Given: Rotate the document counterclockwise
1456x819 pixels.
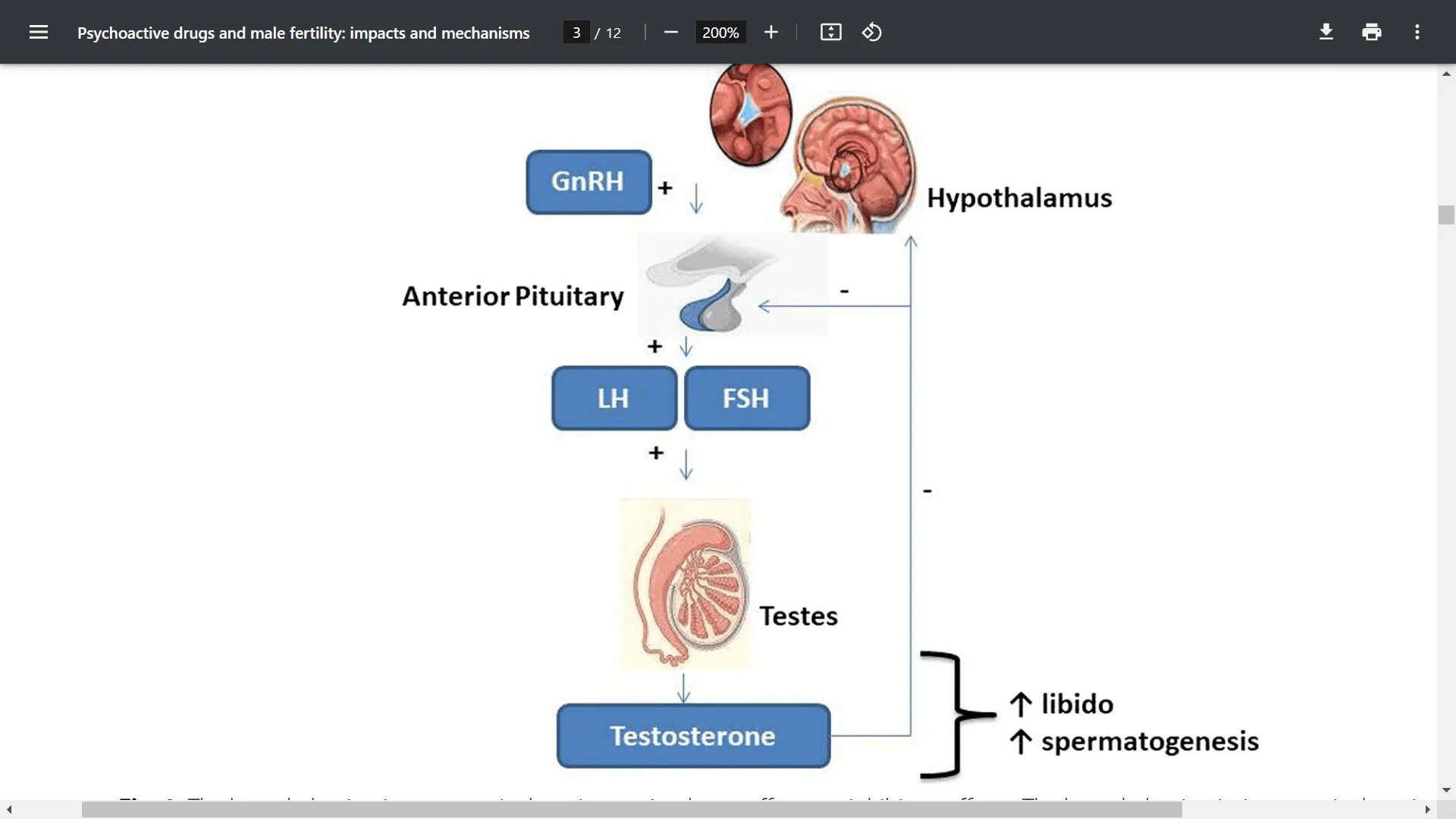Looking at the screenshot, I should coord(872,32).
